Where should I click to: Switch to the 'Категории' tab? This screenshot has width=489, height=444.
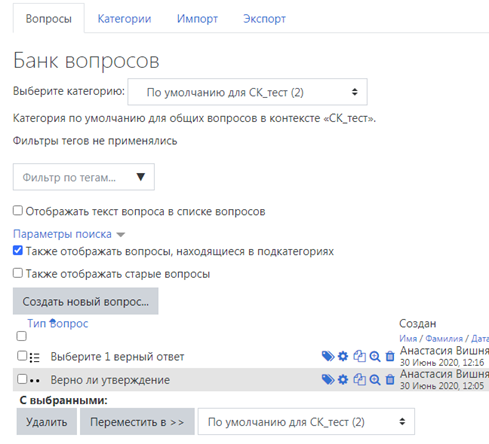tap(124, 19)
